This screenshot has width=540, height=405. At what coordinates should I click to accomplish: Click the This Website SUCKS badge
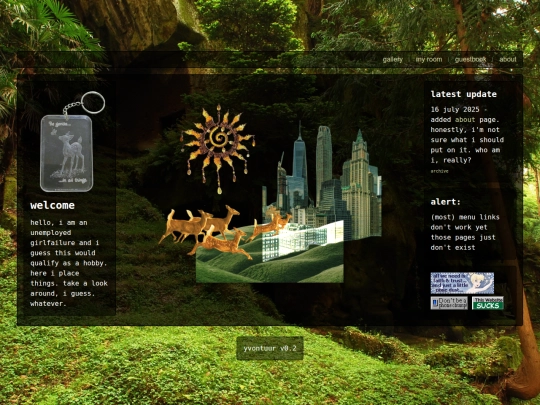pyautogui.click(x=488, y=303)
